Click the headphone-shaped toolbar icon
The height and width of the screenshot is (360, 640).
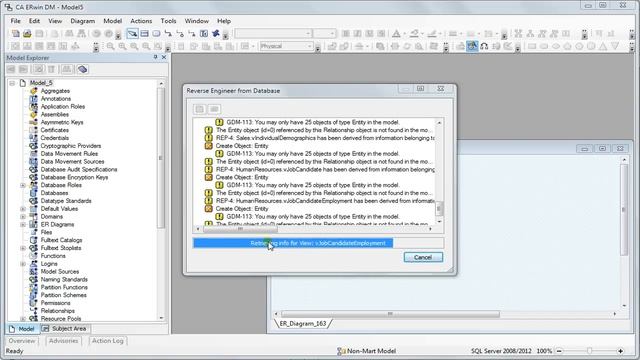(484, 46)
